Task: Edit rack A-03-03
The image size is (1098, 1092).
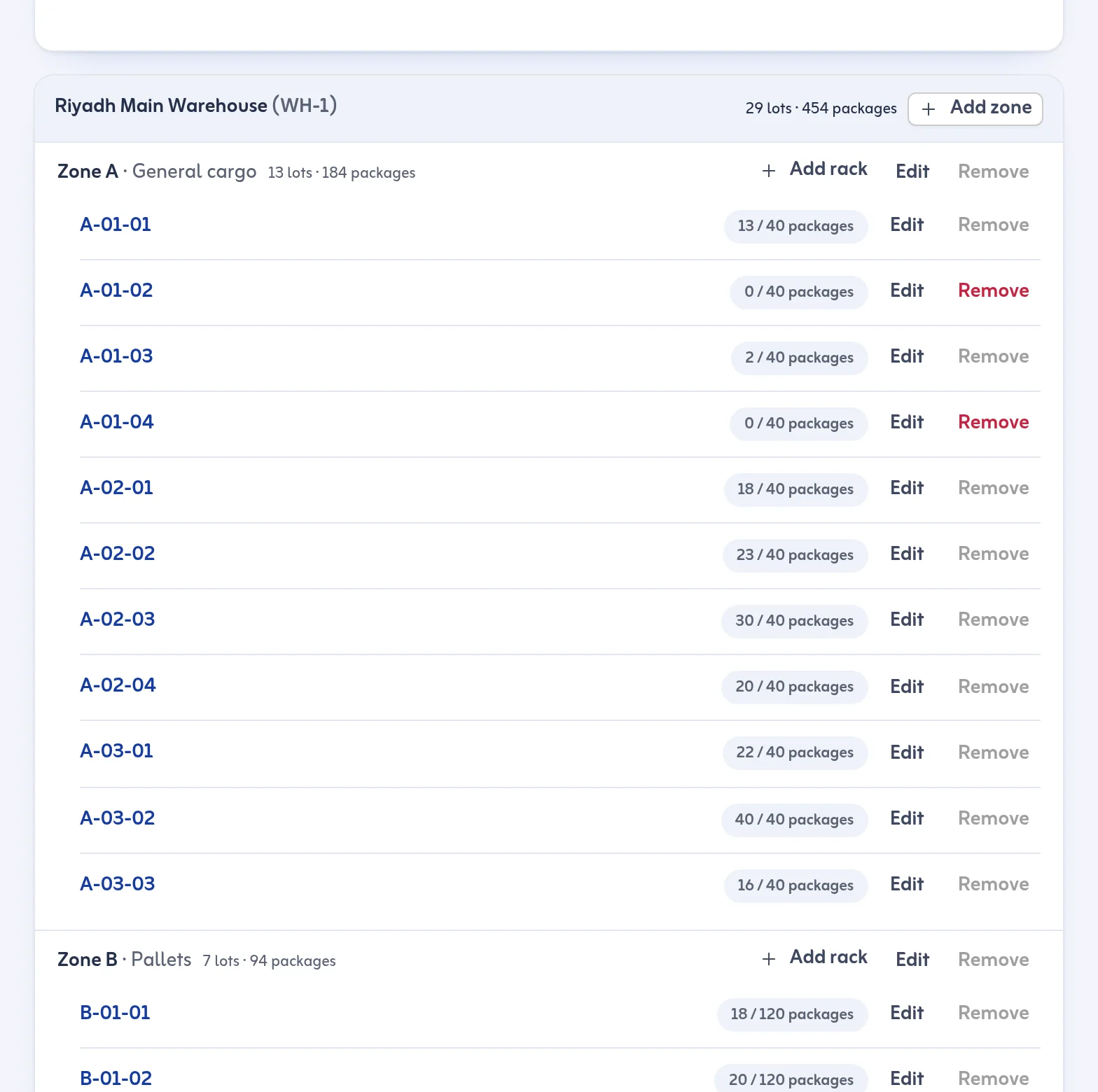Action: click(x=907, y=884)
